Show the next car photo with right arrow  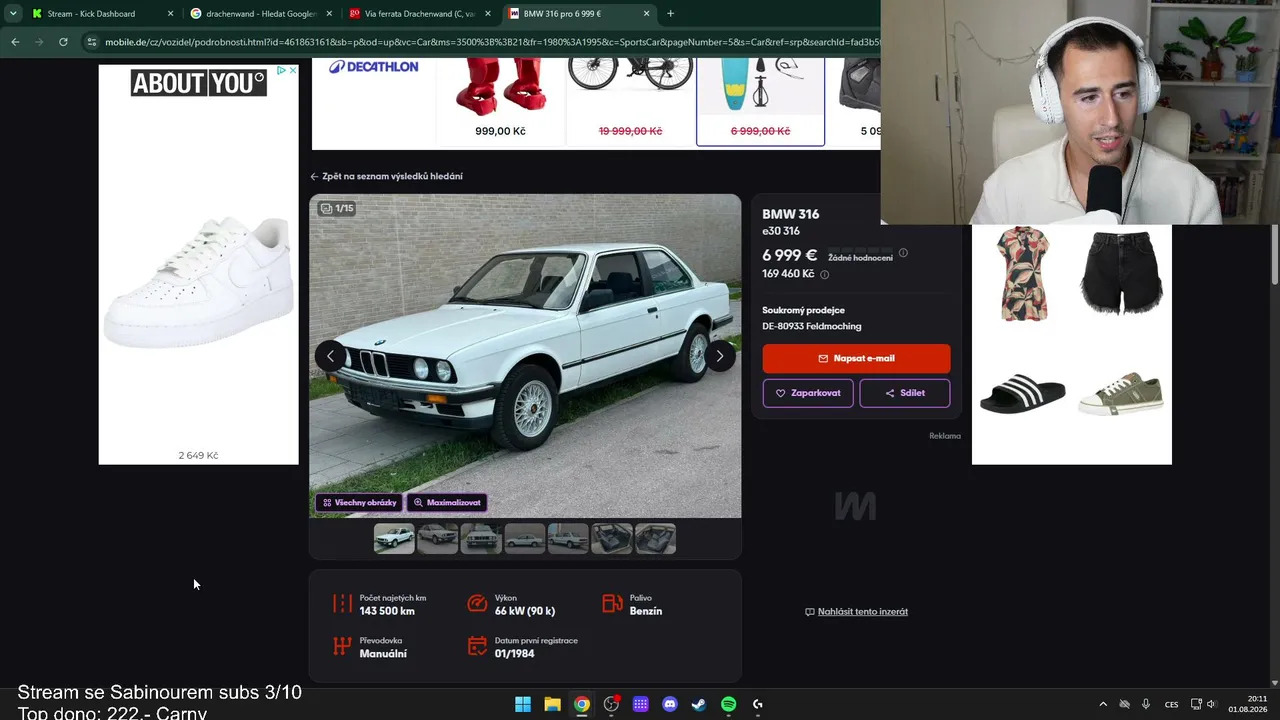719,356
